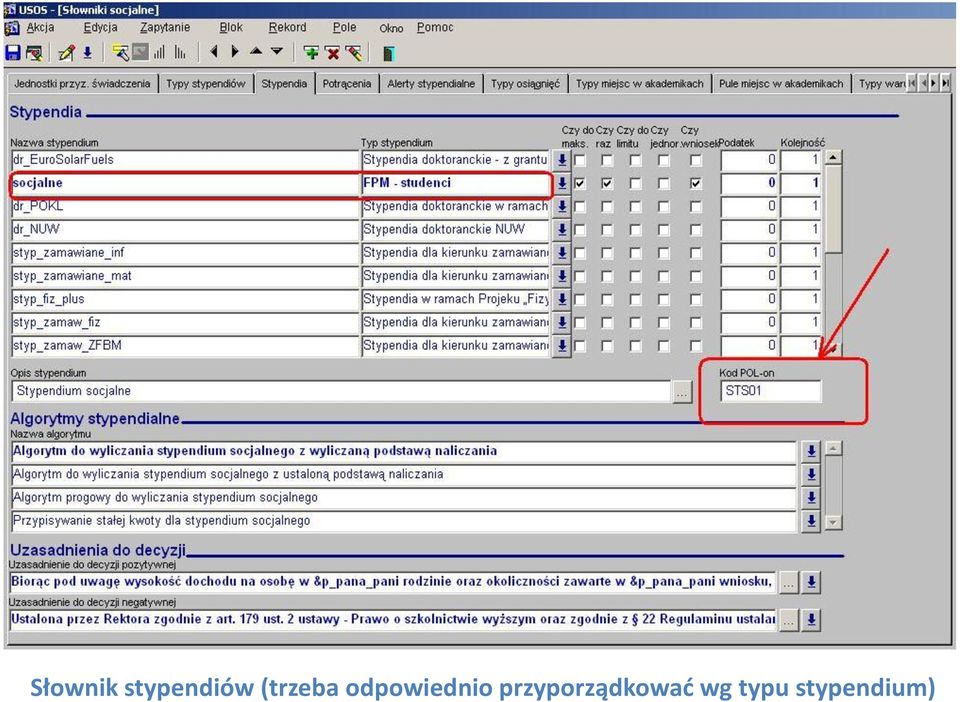
Task: Open type list for styp_zamaw_ZFBM row
Action: pyautogui.click(x=561, y=346)
